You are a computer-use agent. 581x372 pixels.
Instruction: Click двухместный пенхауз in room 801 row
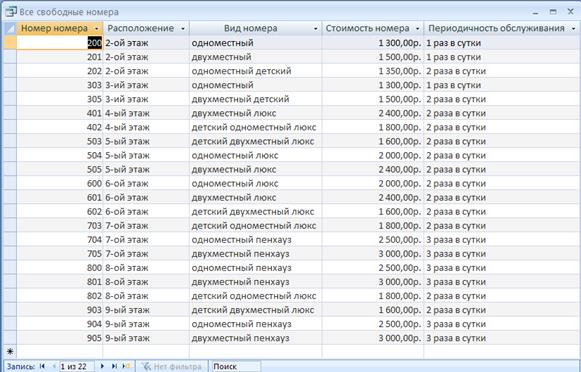pyautogui.click(x=256, y=282)
